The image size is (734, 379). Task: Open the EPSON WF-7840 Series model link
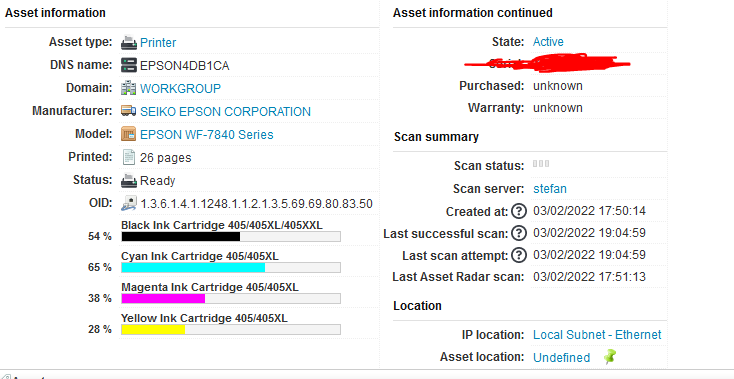(206, 134)
